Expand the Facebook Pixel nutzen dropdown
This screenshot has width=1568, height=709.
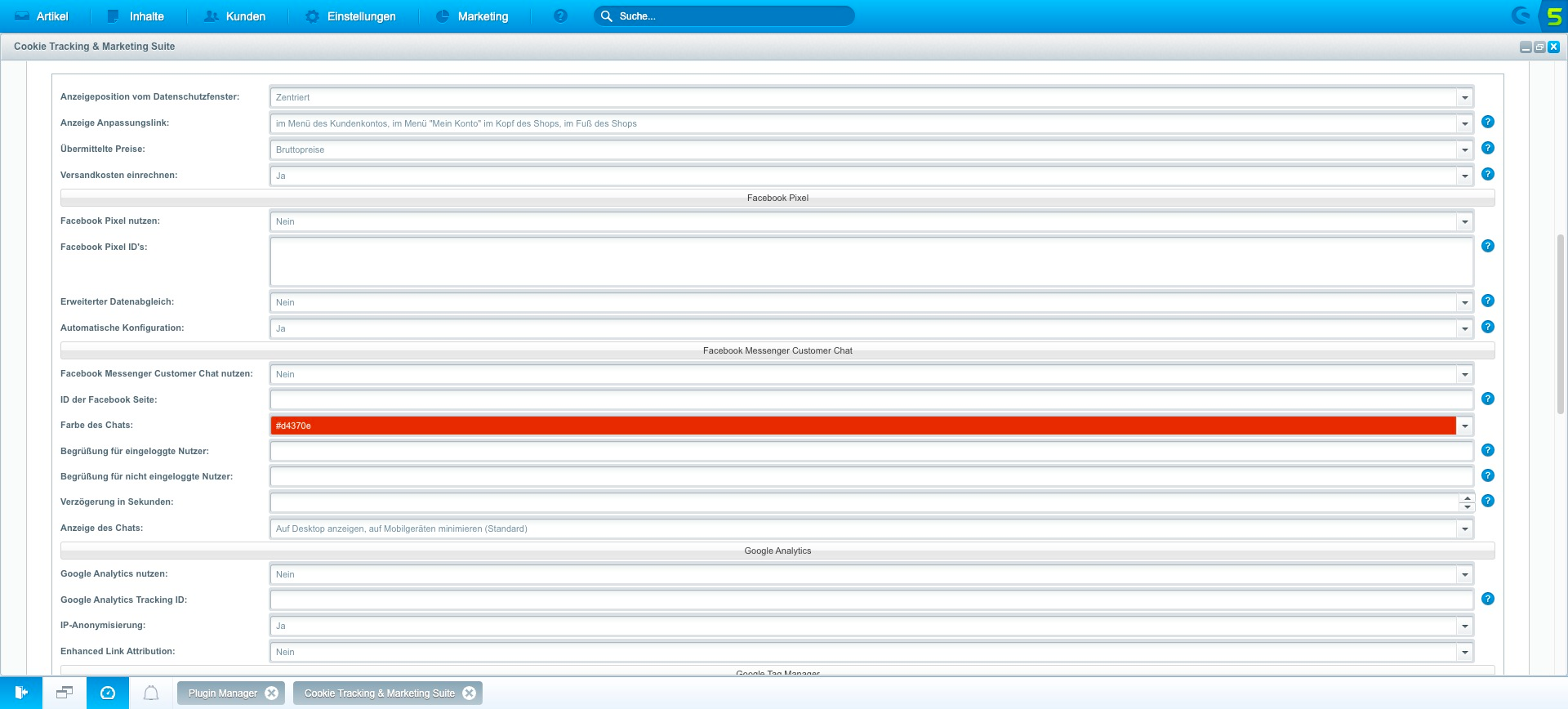1465,221
